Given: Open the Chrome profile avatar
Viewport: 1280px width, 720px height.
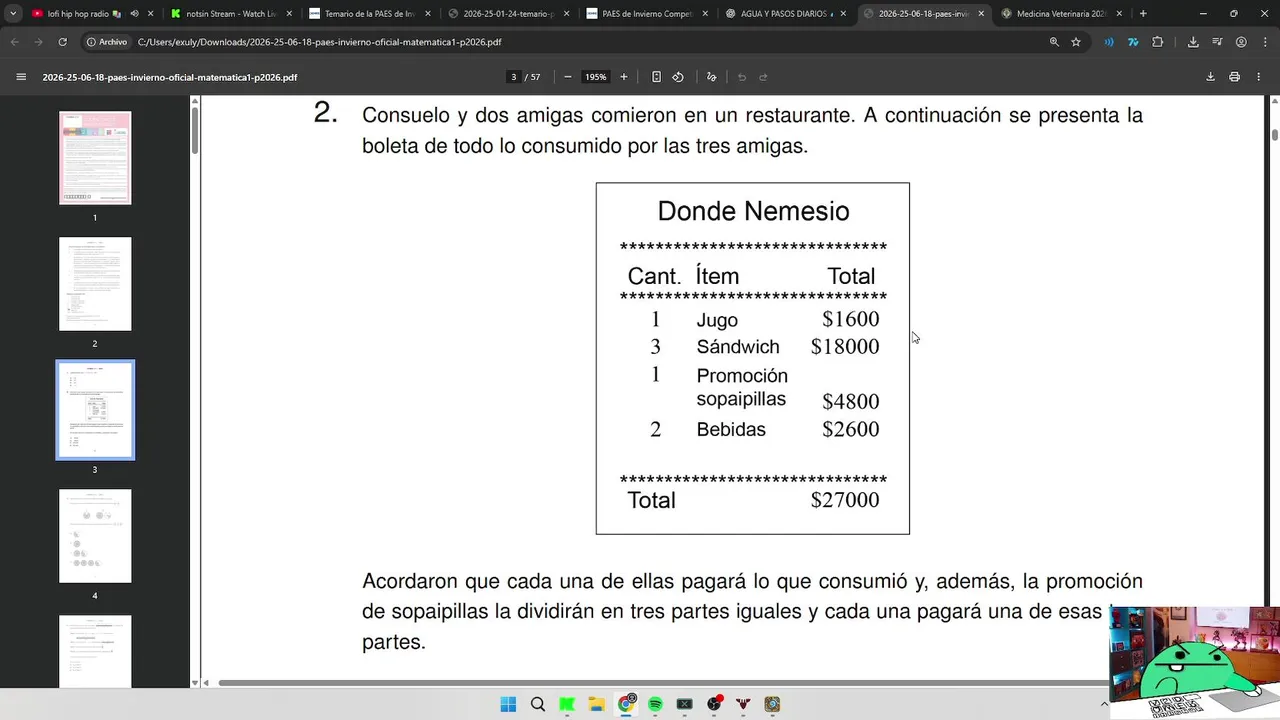Looking at the screenshot, I should (x=1241, y=42).
